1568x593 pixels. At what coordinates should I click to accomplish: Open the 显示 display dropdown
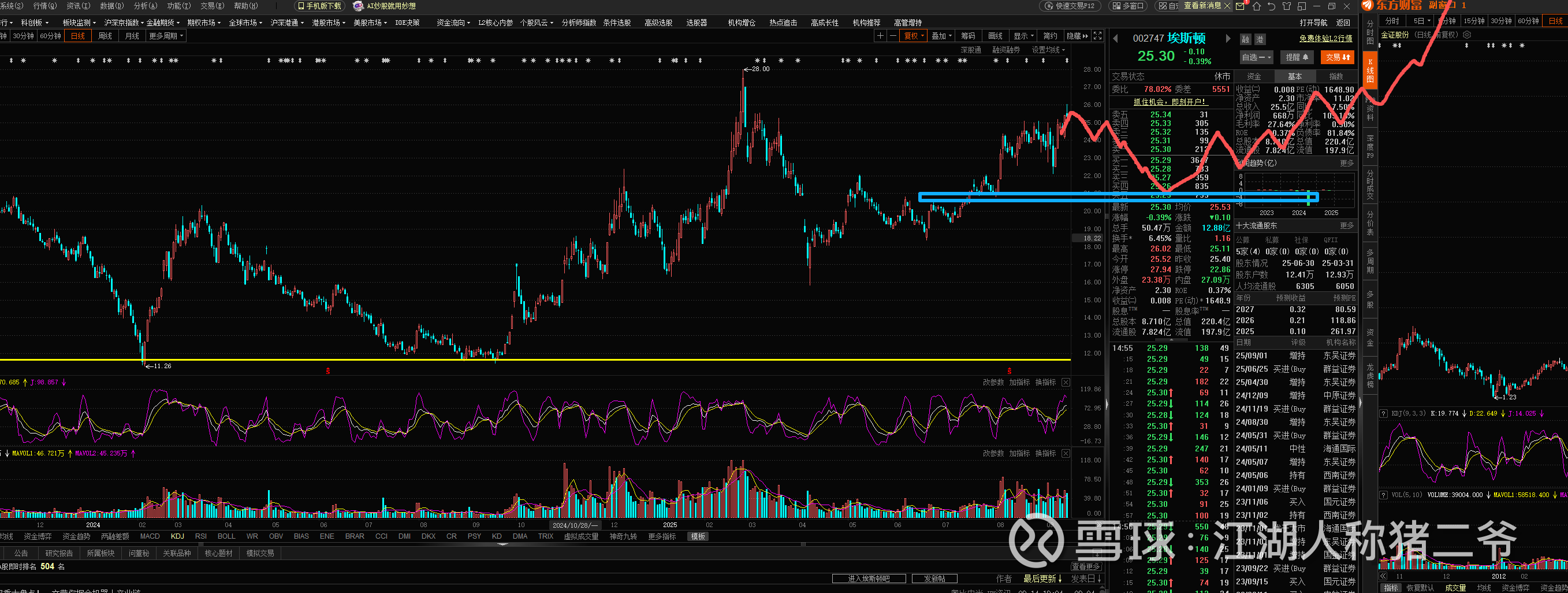click(1024, 36)
